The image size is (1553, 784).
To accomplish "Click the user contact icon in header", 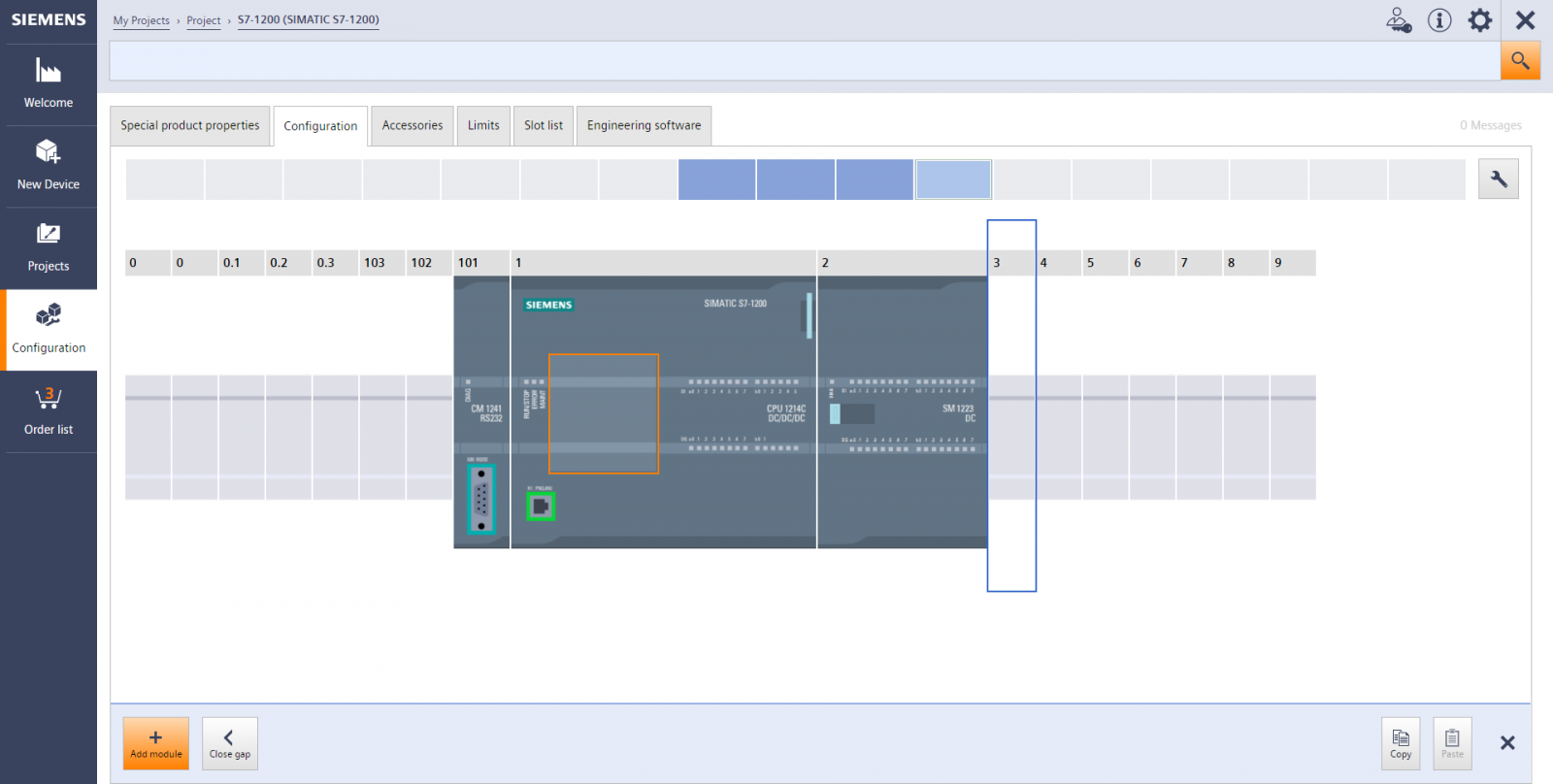I will [x=1399, y=19].
